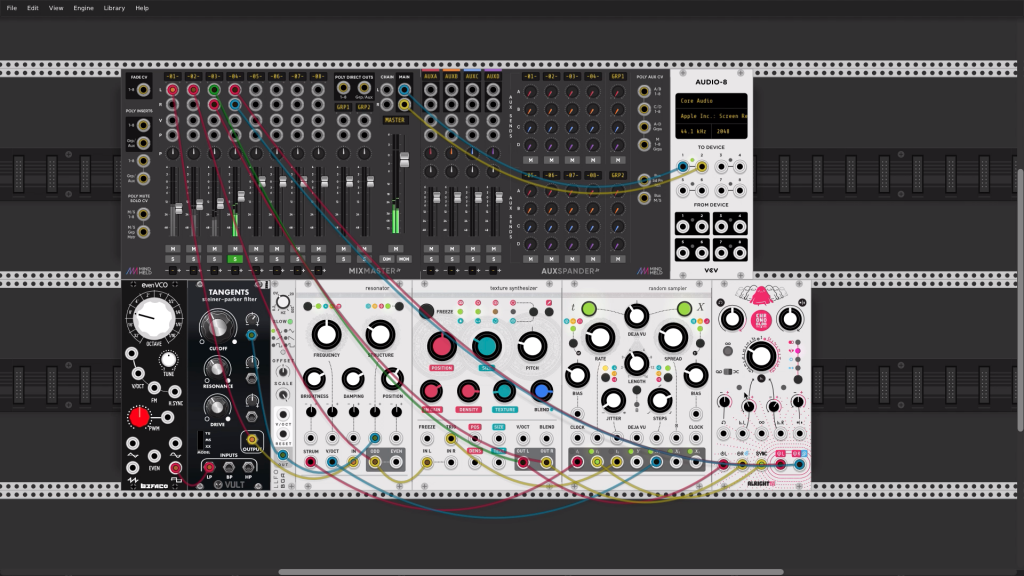Image resolution: width=1024 pixels, height=576 pixels.
Task: Click the Chronoblob large center knob
Action: [x=761, y=357]
